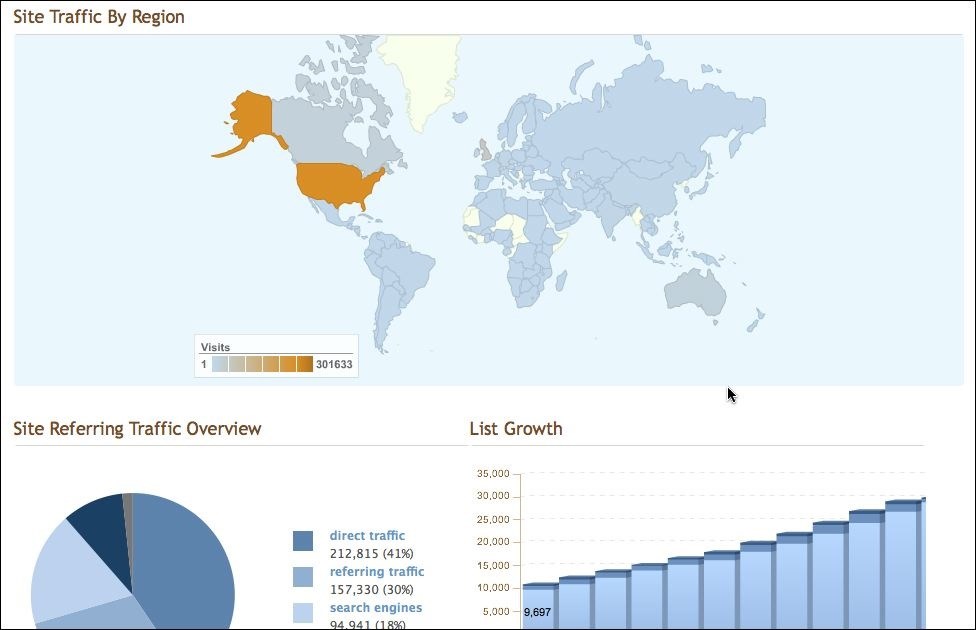The height and width of the screenshot is (630, 976).
Task: Click Canada on the world map
Action: point(324,134)
